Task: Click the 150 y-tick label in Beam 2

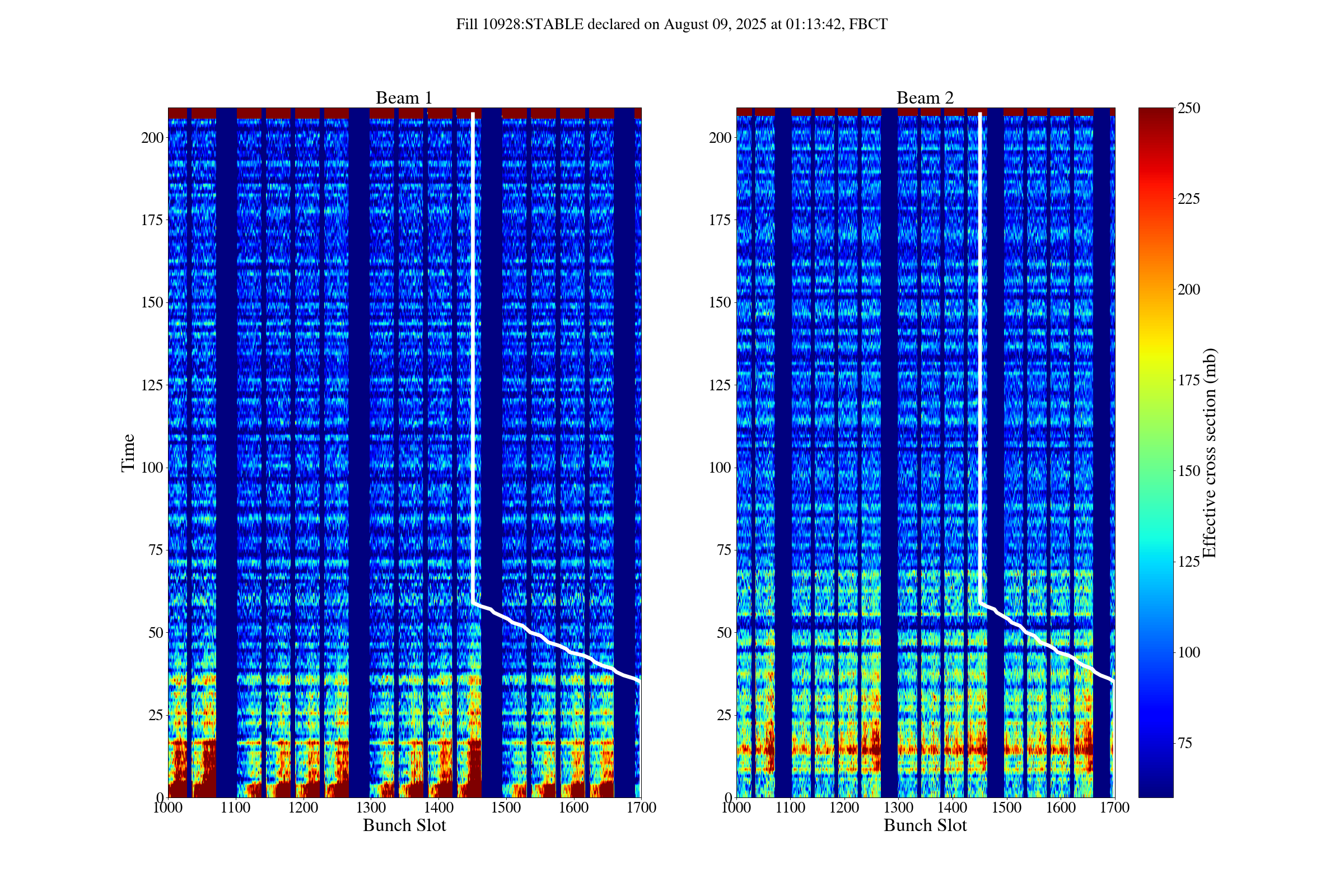Action: click(720, 302)
